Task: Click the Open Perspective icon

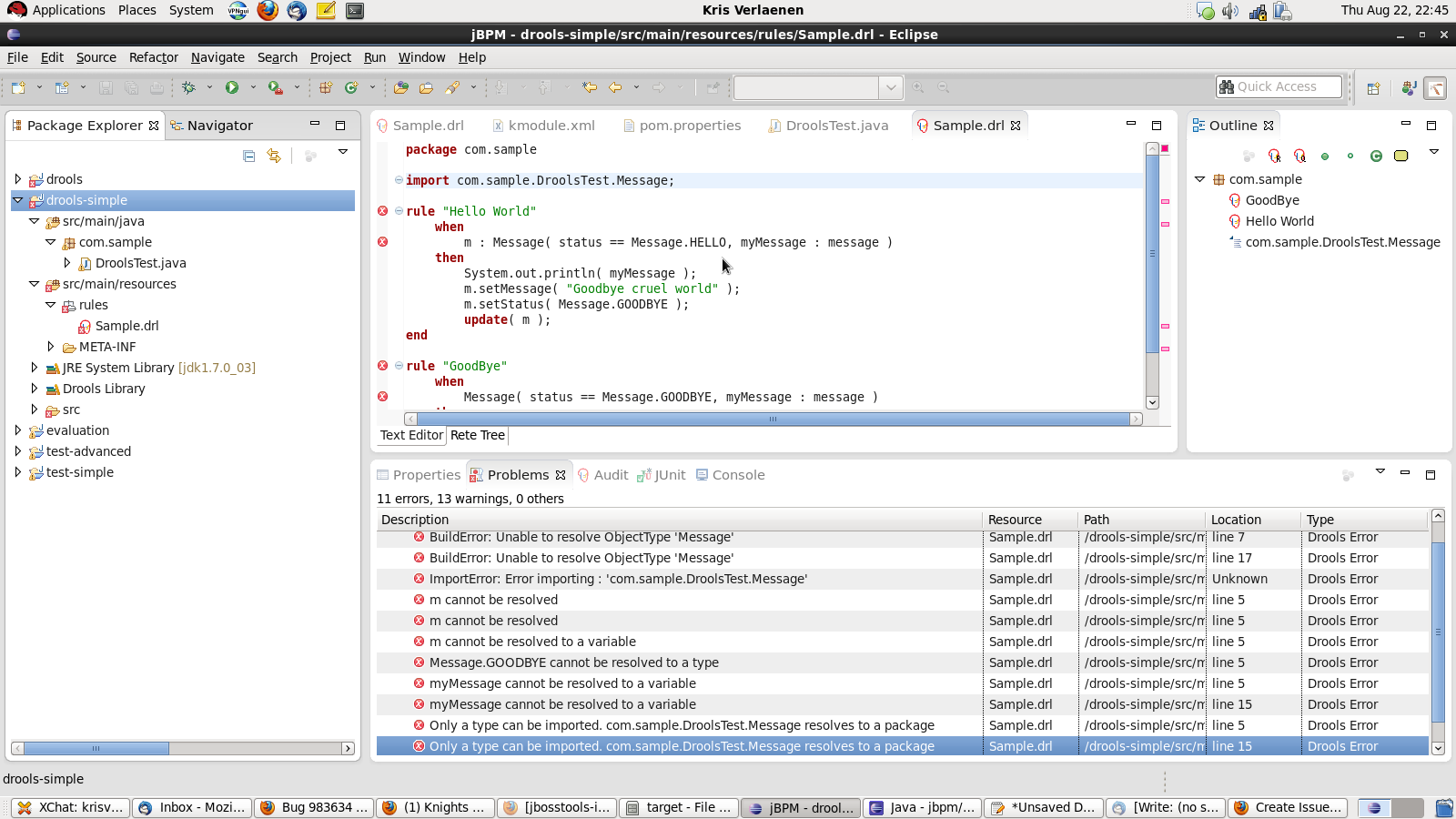Action: 1373,87
